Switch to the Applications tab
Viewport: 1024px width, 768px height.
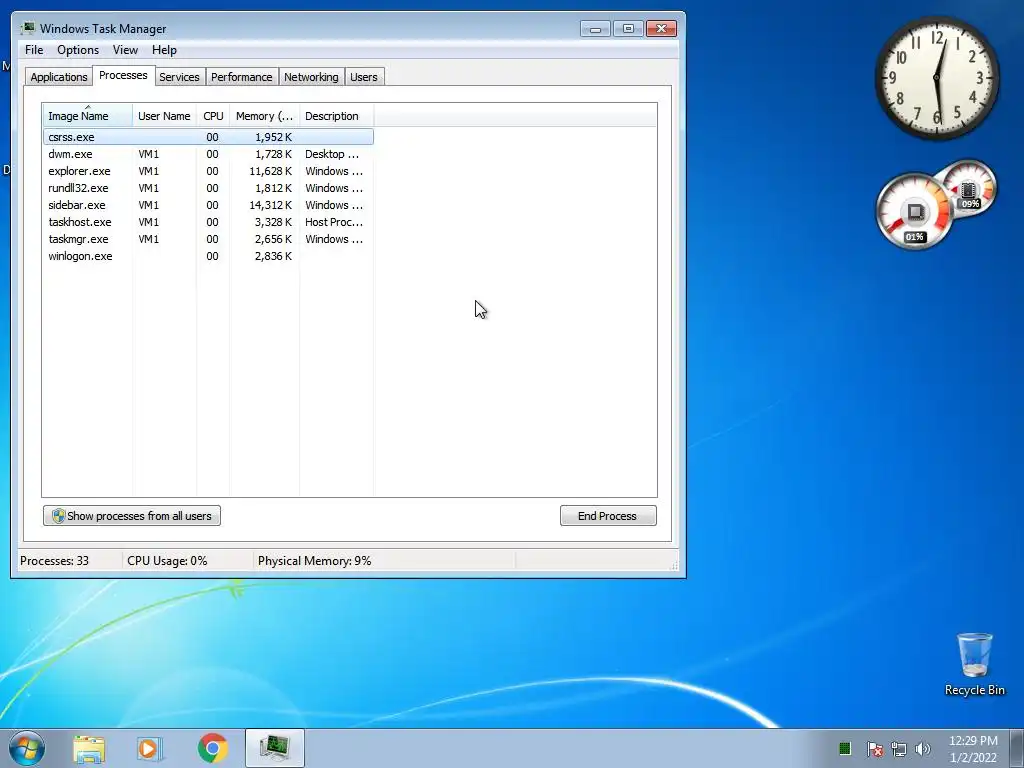pyautogui.click(x=59, y=76)
